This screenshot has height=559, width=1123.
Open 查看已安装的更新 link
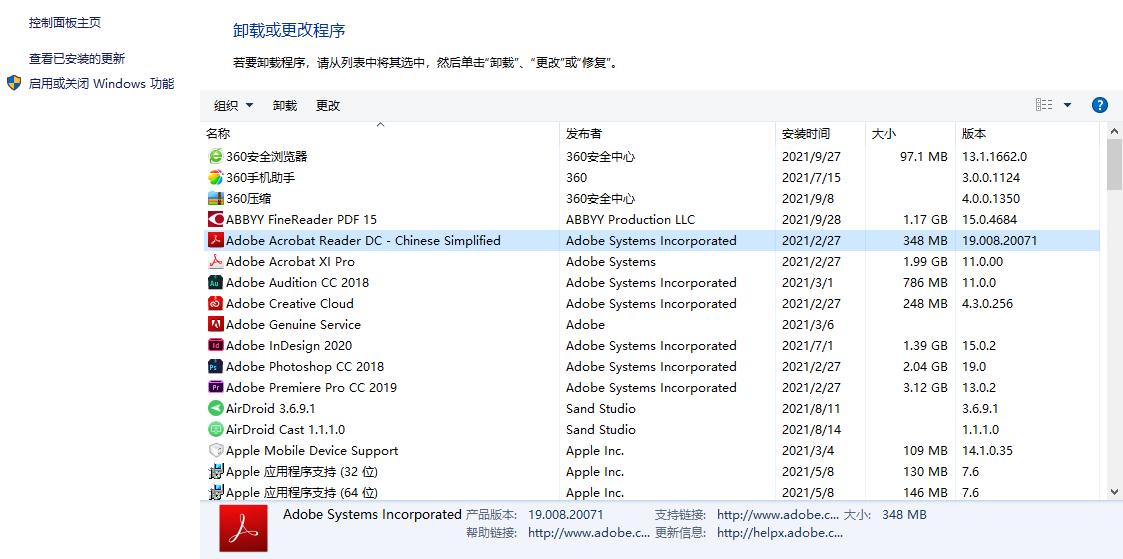click(x=77, y=58)
